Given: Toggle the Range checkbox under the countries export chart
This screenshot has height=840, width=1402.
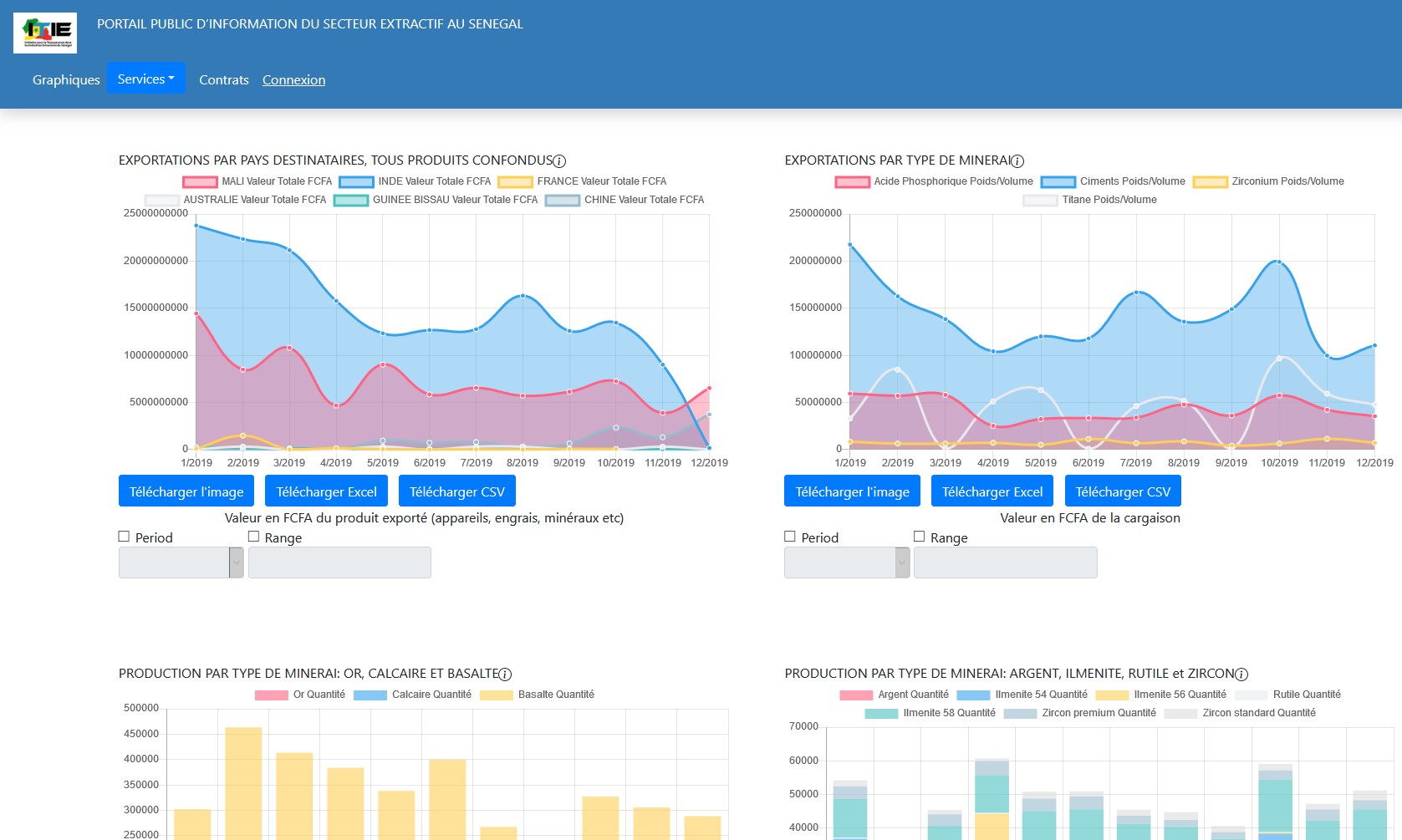Looking at the screenshot, I should point(253,537).
